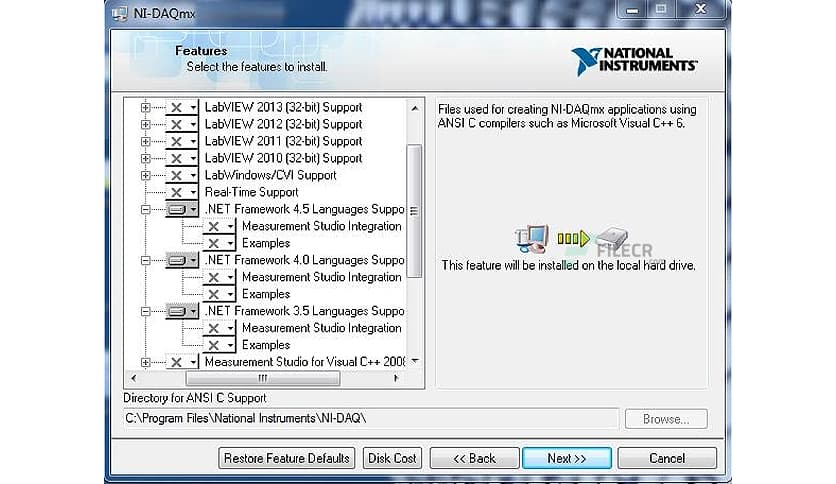This screenshot has width=836, height=484.
Task: Click X icon for Examples under .NET 3.5
Action: (x=214, y=345)
